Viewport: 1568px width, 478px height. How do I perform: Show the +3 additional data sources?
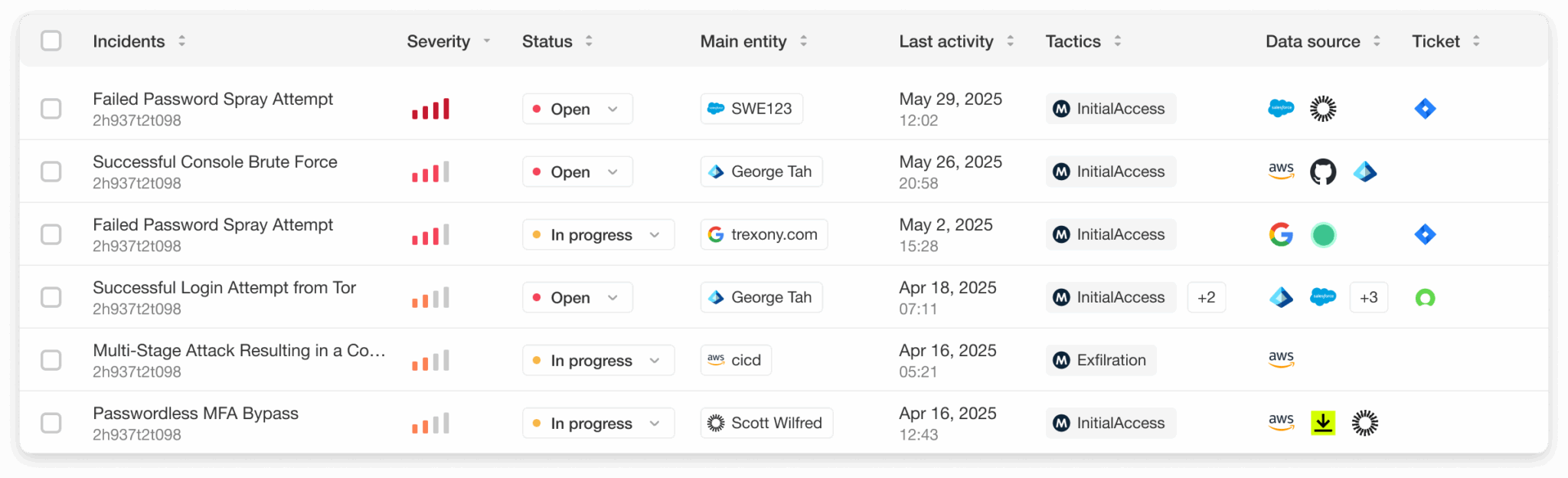pos(1368,297)
